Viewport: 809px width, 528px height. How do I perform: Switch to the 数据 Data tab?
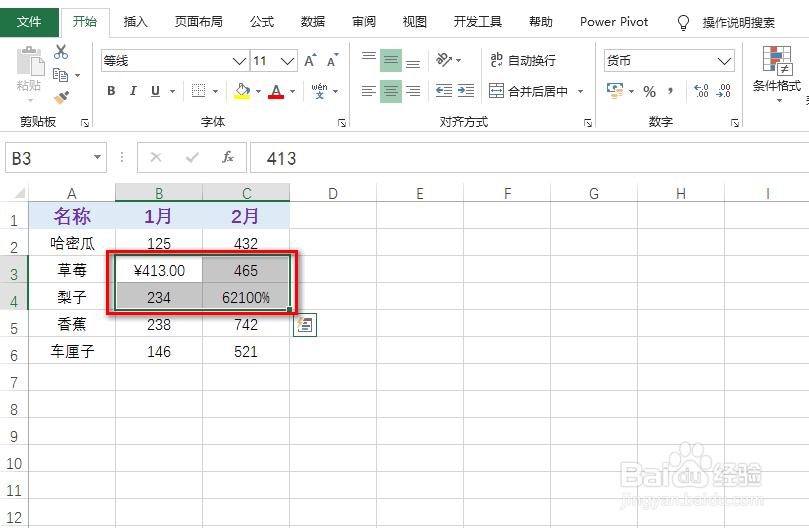313,22
